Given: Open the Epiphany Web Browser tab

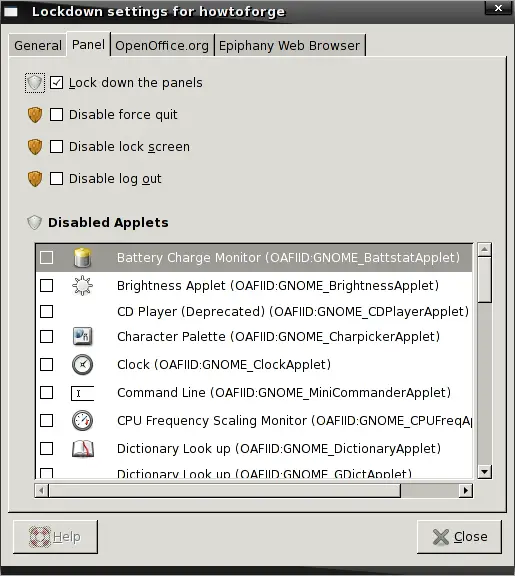Looking at the screenshot, I should tap(289, 46).
